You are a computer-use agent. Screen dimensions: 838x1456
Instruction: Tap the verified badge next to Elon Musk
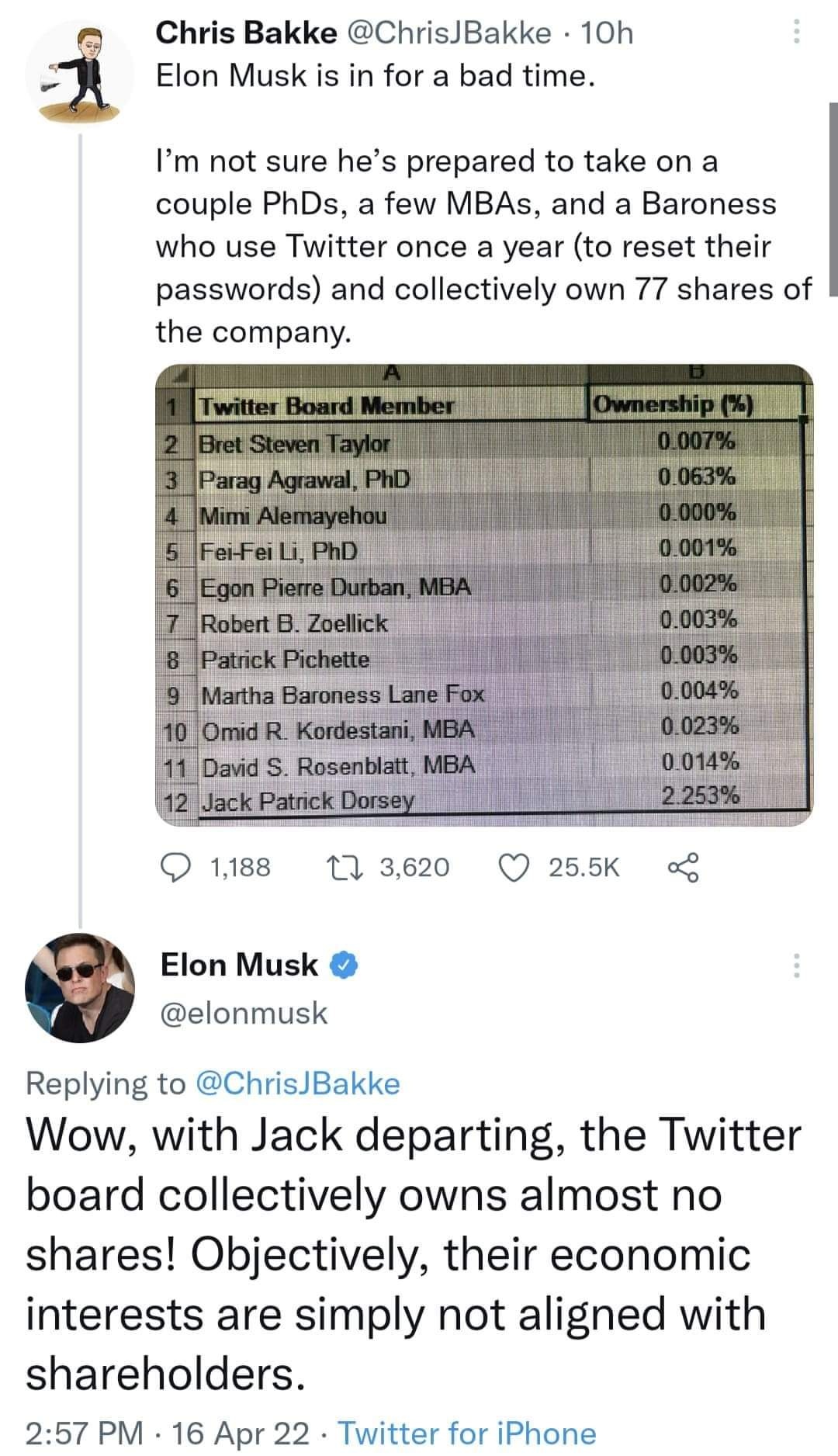345,965
